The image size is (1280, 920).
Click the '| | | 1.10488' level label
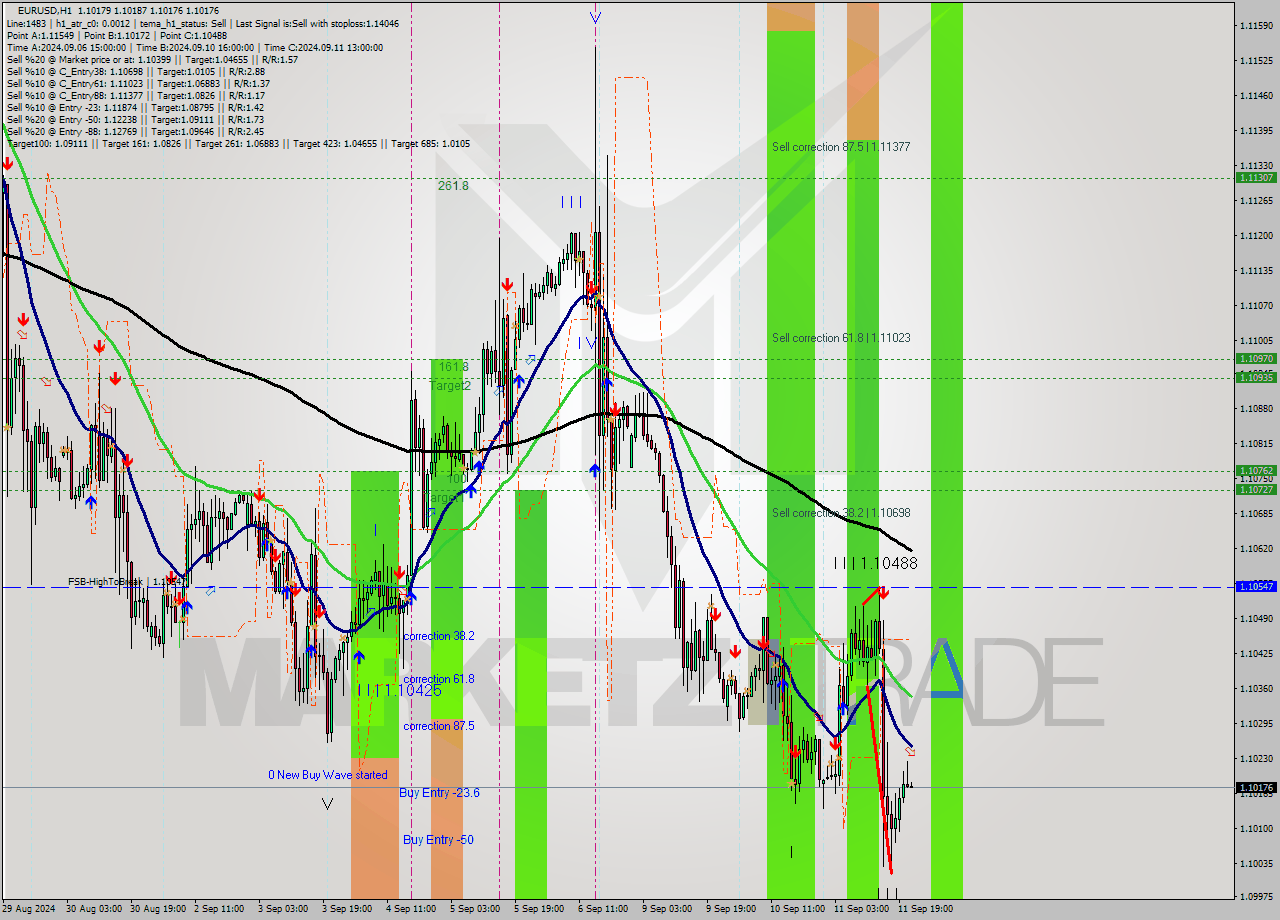click(876, 563)
